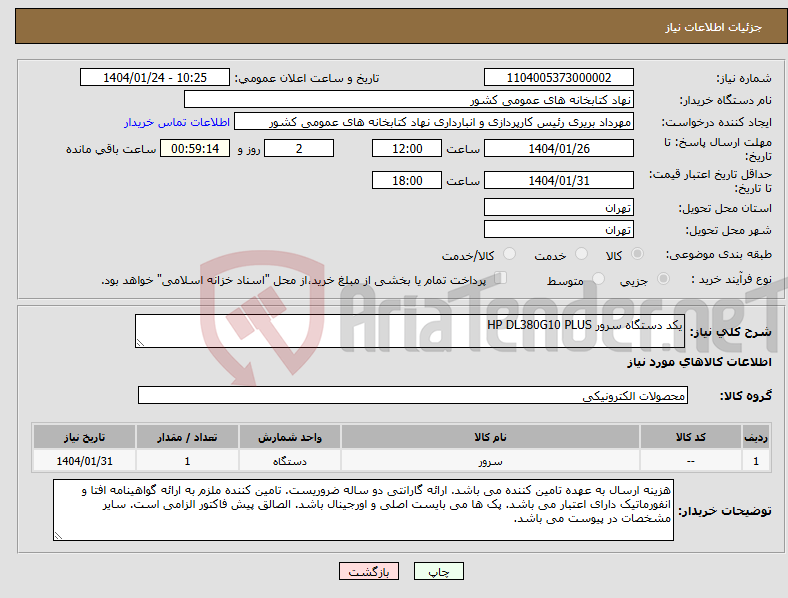Click the table date cell 1404/01/31

pyautogui.click(x=84, y=461)
